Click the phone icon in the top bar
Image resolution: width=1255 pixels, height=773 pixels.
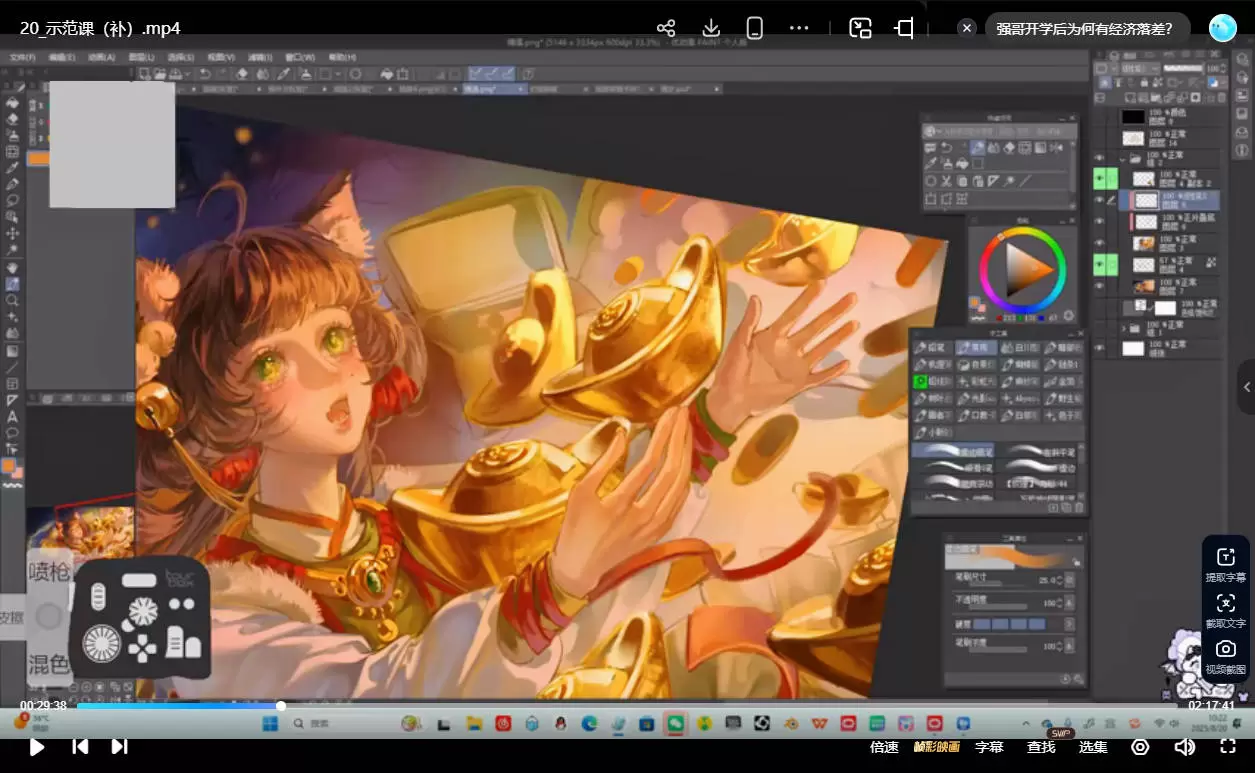click(x=755, y=28)
